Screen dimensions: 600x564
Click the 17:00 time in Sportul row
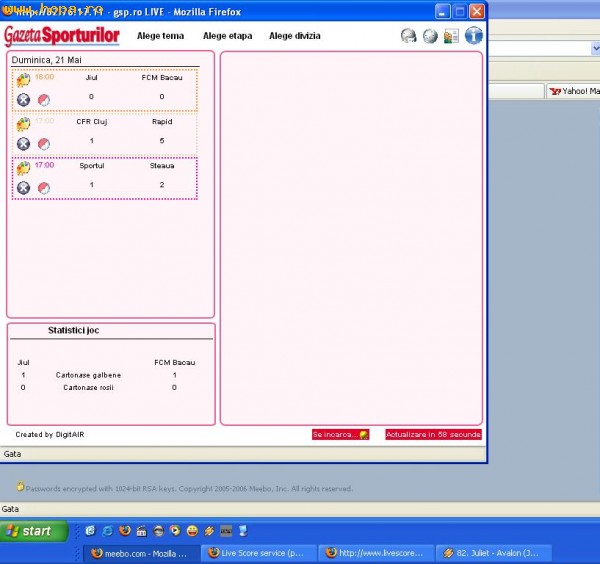[x=44, y=165]
